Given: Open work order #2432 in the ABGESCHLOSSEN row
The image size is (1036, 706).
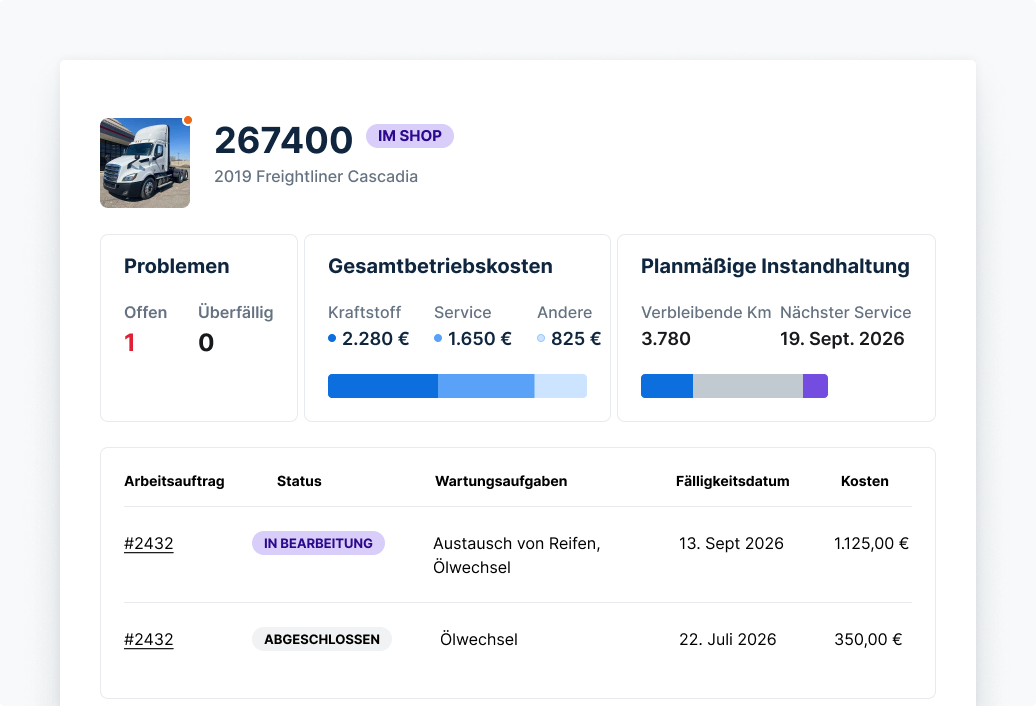Looking at the screenshot, I should point(149,639).
